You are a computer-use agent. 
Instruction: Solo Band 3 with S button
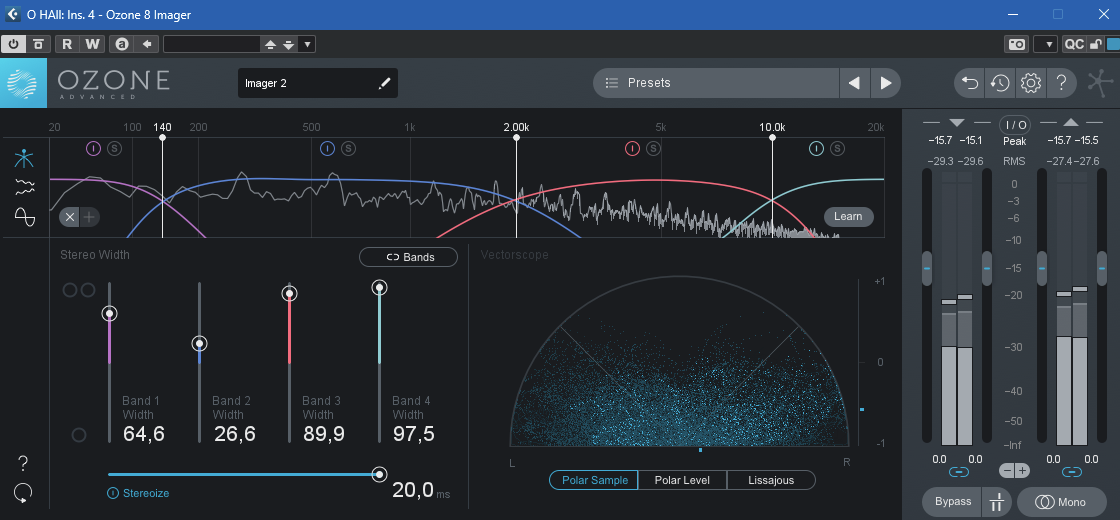[654, 149]
